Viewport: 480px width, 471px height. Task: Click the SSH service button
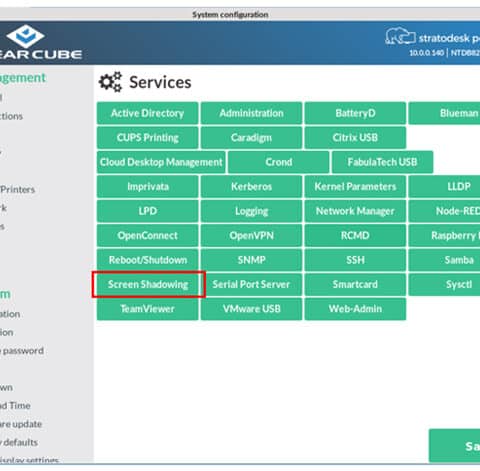click(x=355, y=260)
